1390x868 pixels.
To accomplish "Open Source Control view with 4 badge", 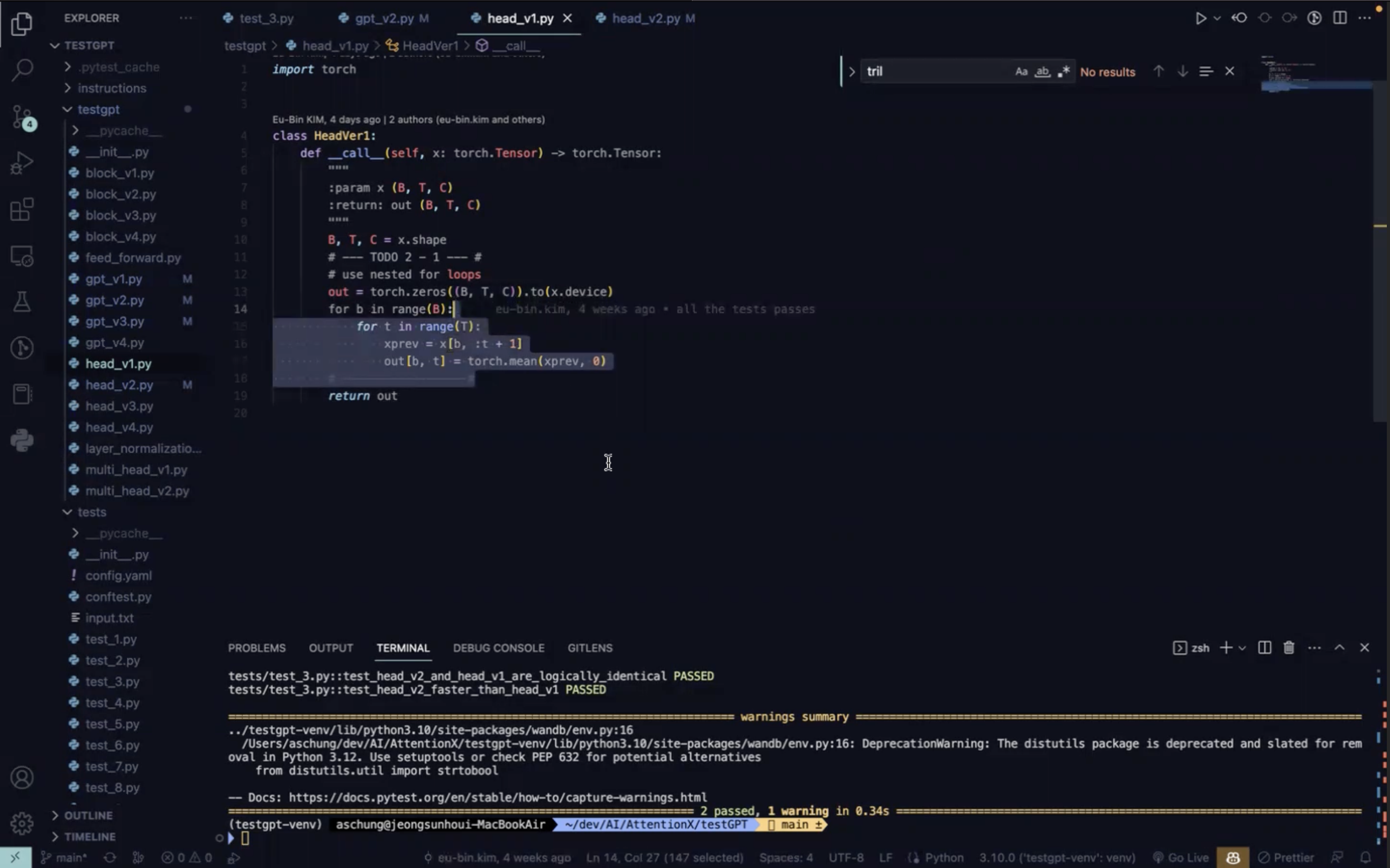I will point(23,117).
